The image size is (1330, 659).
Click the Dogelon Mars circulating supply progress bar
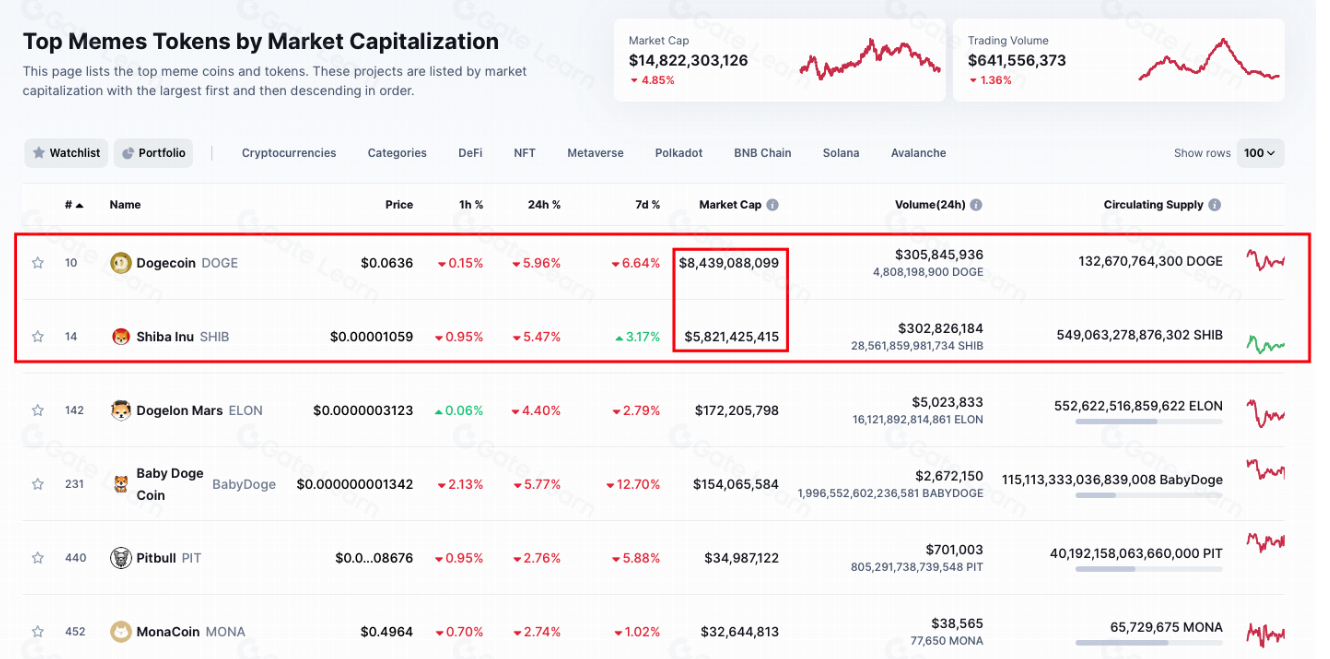point(1148,422)
